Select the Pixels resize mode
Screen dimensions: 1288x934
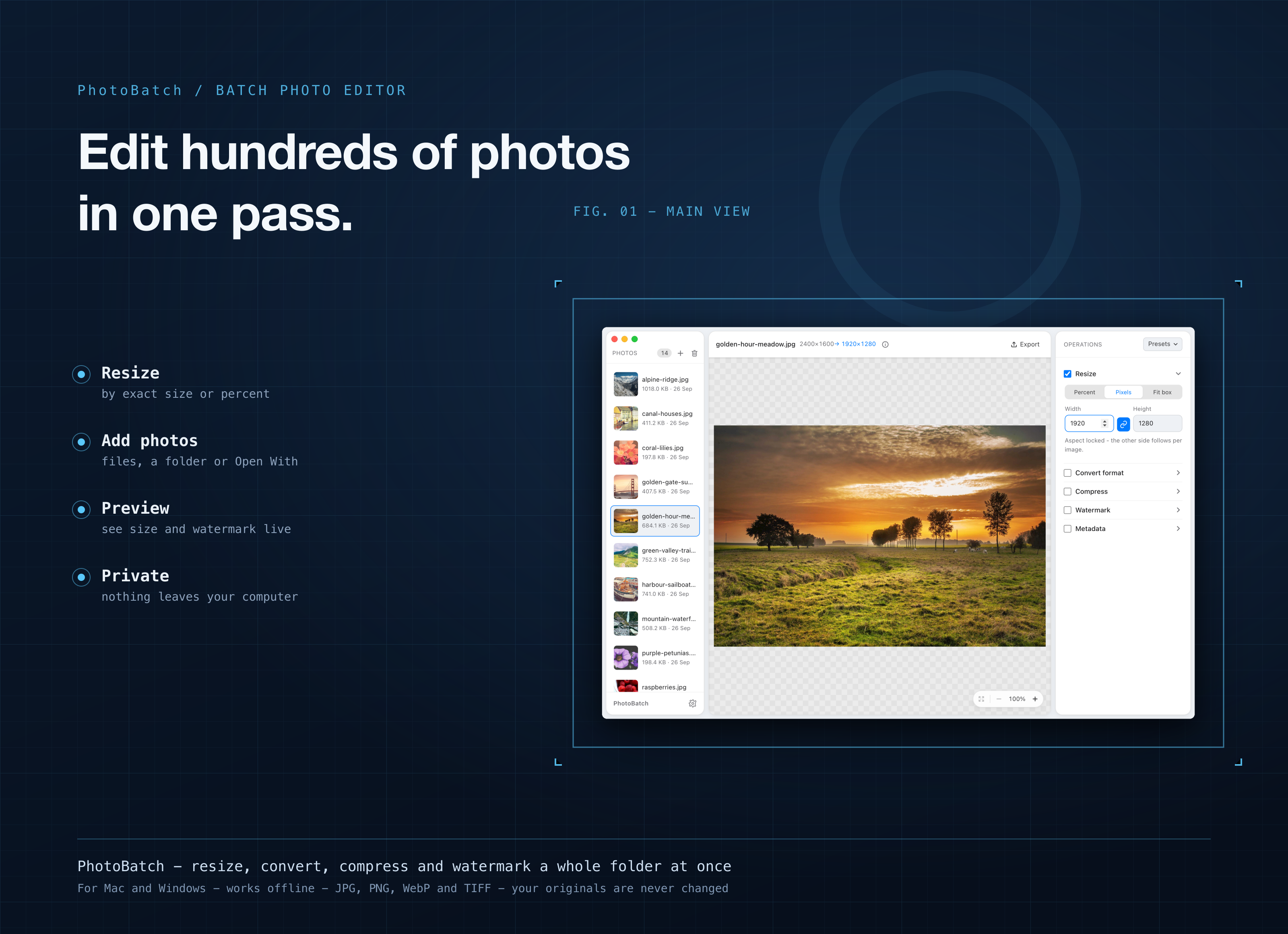(1123, 392)
